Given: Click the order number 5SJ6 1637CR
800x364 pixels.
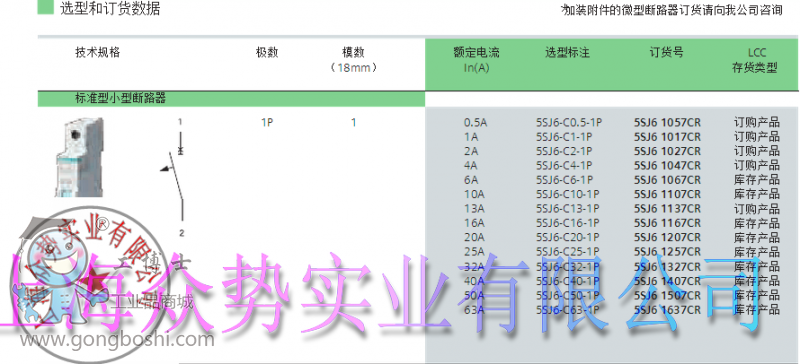Looking at the screenshot, I should coord(667,309).
